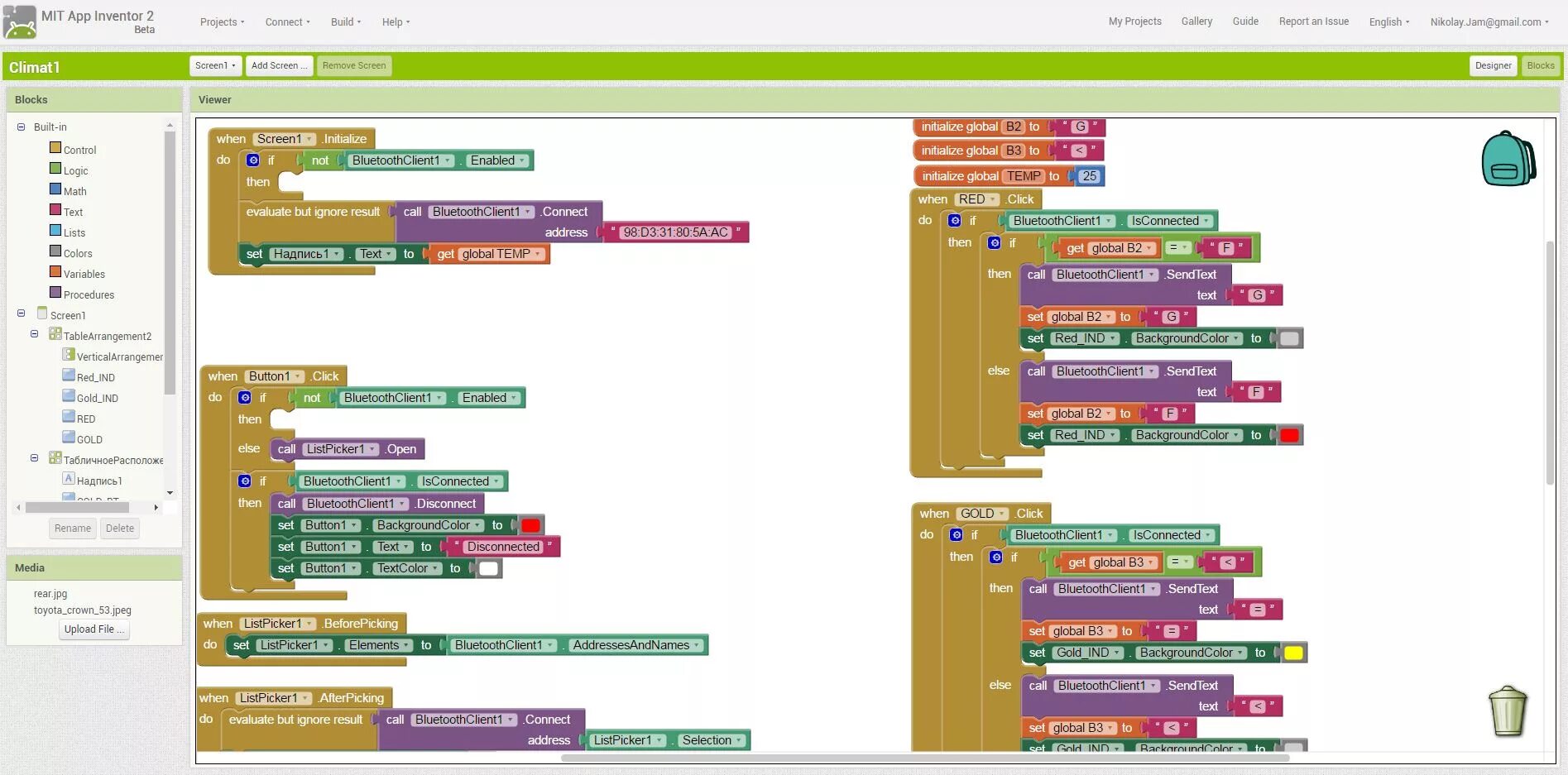Click the red color swatch in Button1 BackgroundColor block
The image size is (1568, 775).
pos(530,524)
